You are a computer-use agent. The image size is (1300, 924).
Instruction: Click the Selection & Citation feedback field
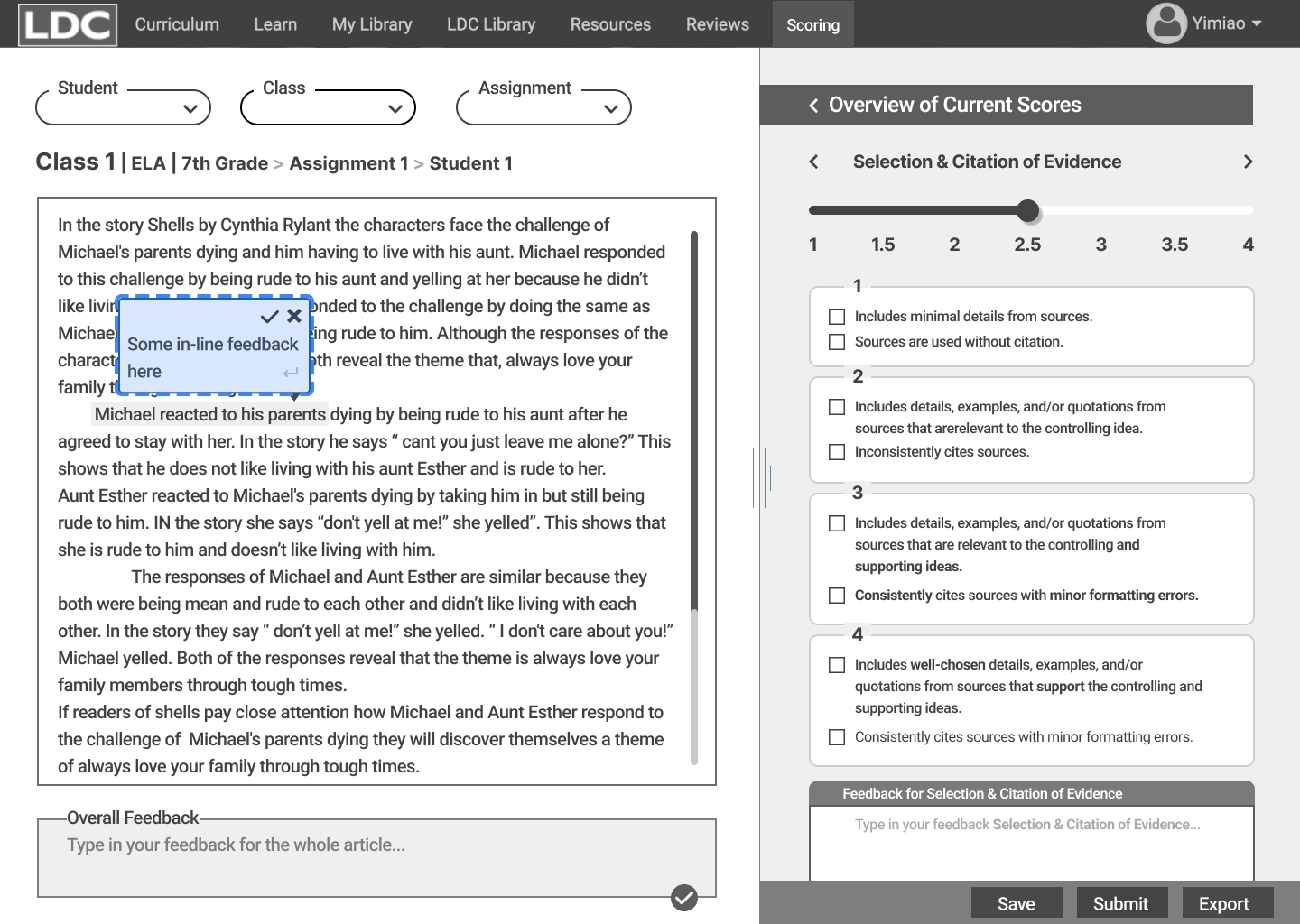[1032, 843]
